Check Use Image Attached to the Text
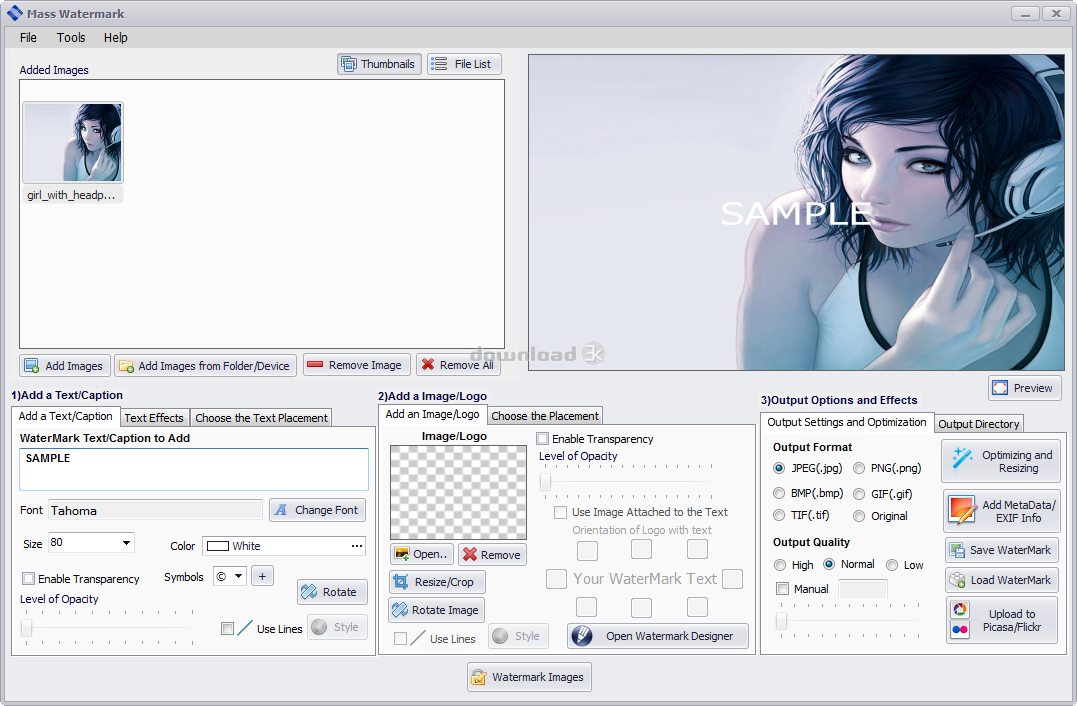This screenshot has width=1077, height=706. (x=560, y=512)
